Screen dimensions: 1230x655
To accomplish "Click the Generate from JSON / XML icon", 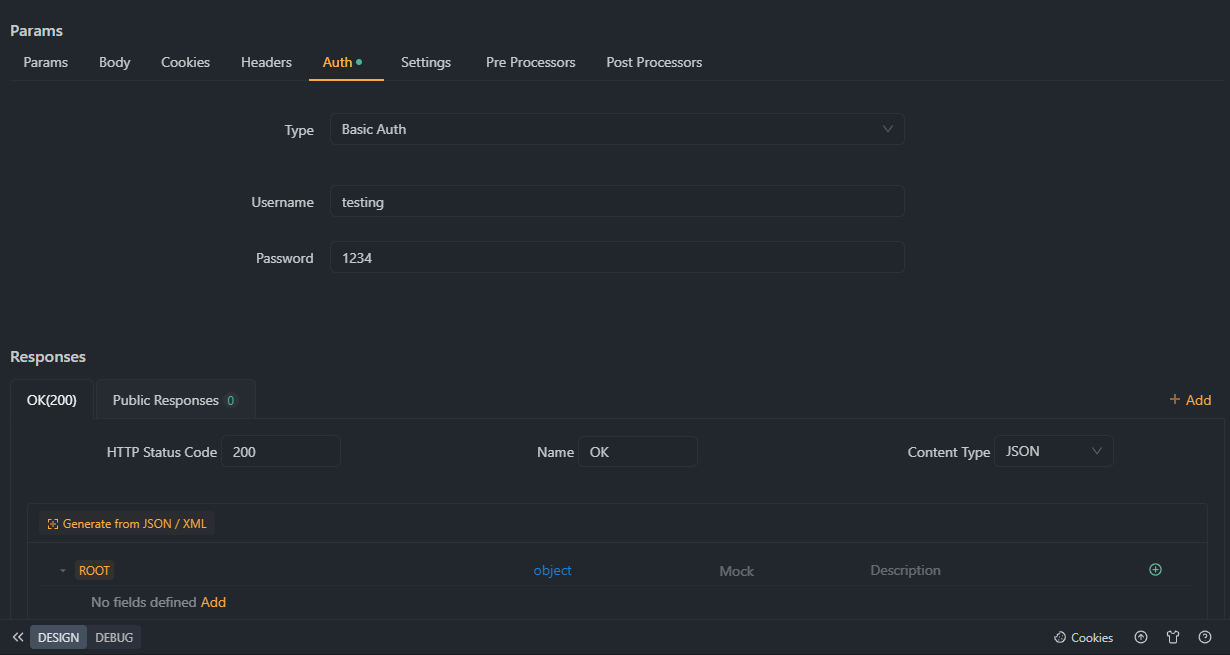I will click(51, 522).
